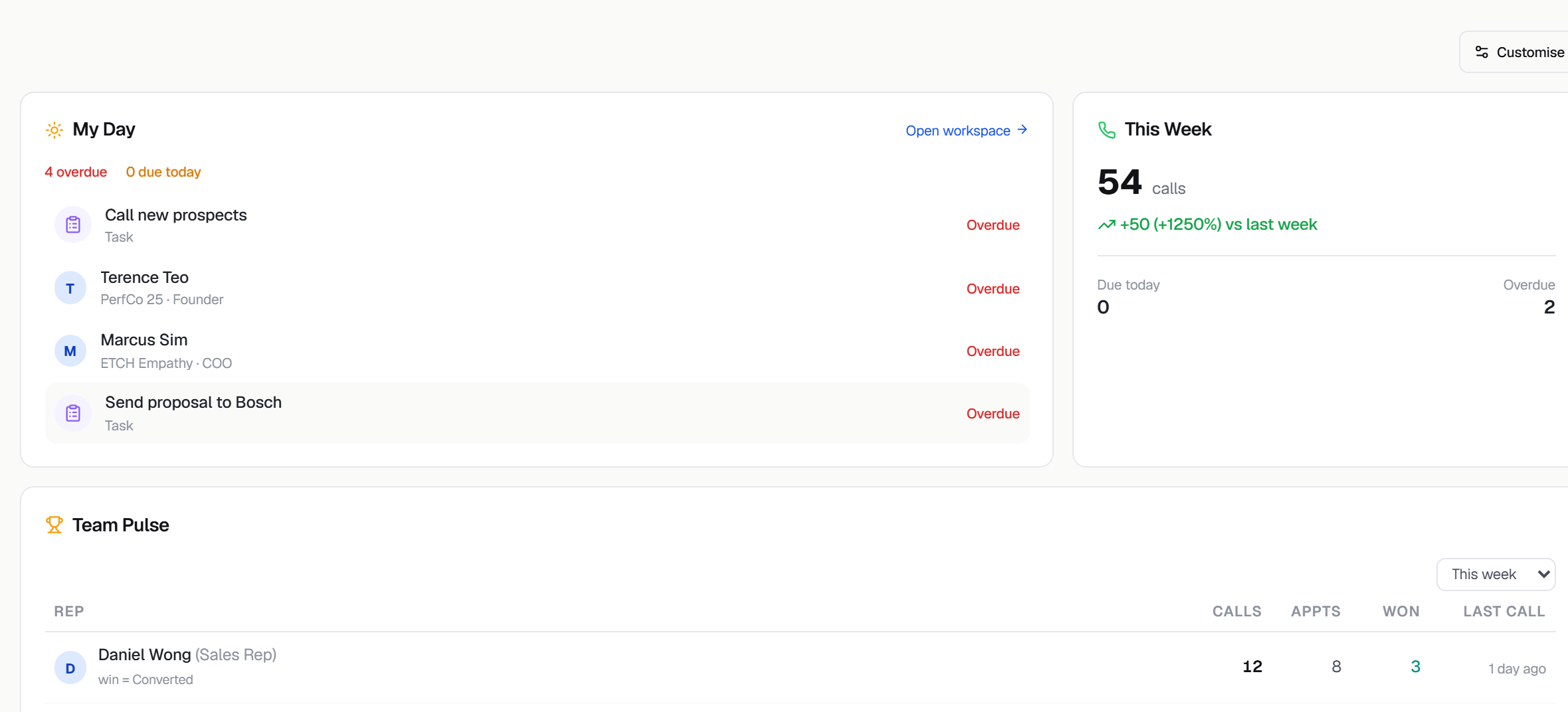Click Daniel Wong's last call '1 day ago'

[x=1517, y=669]
